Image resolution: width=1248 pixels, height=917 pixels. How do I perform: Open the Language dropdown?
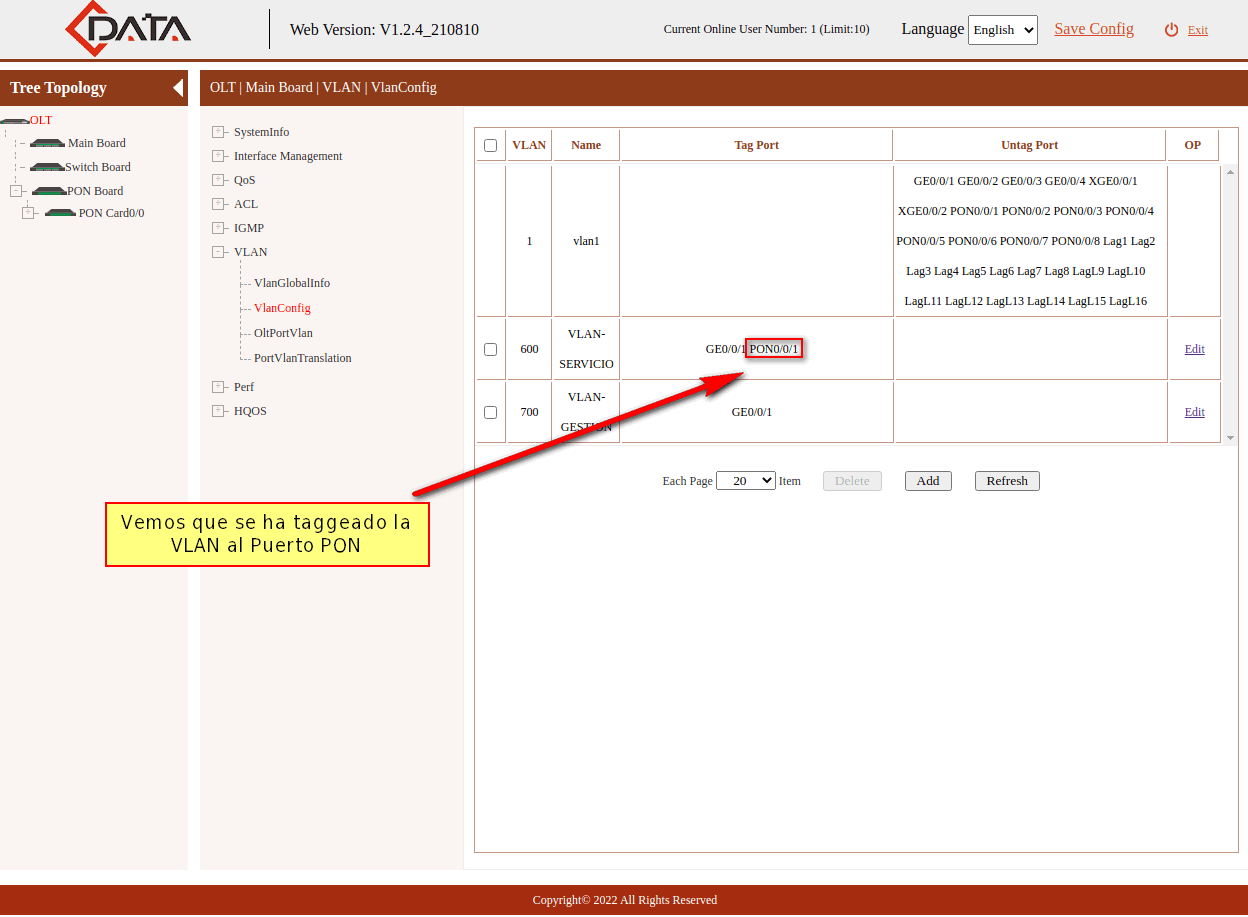click(x=1002, y=30)
